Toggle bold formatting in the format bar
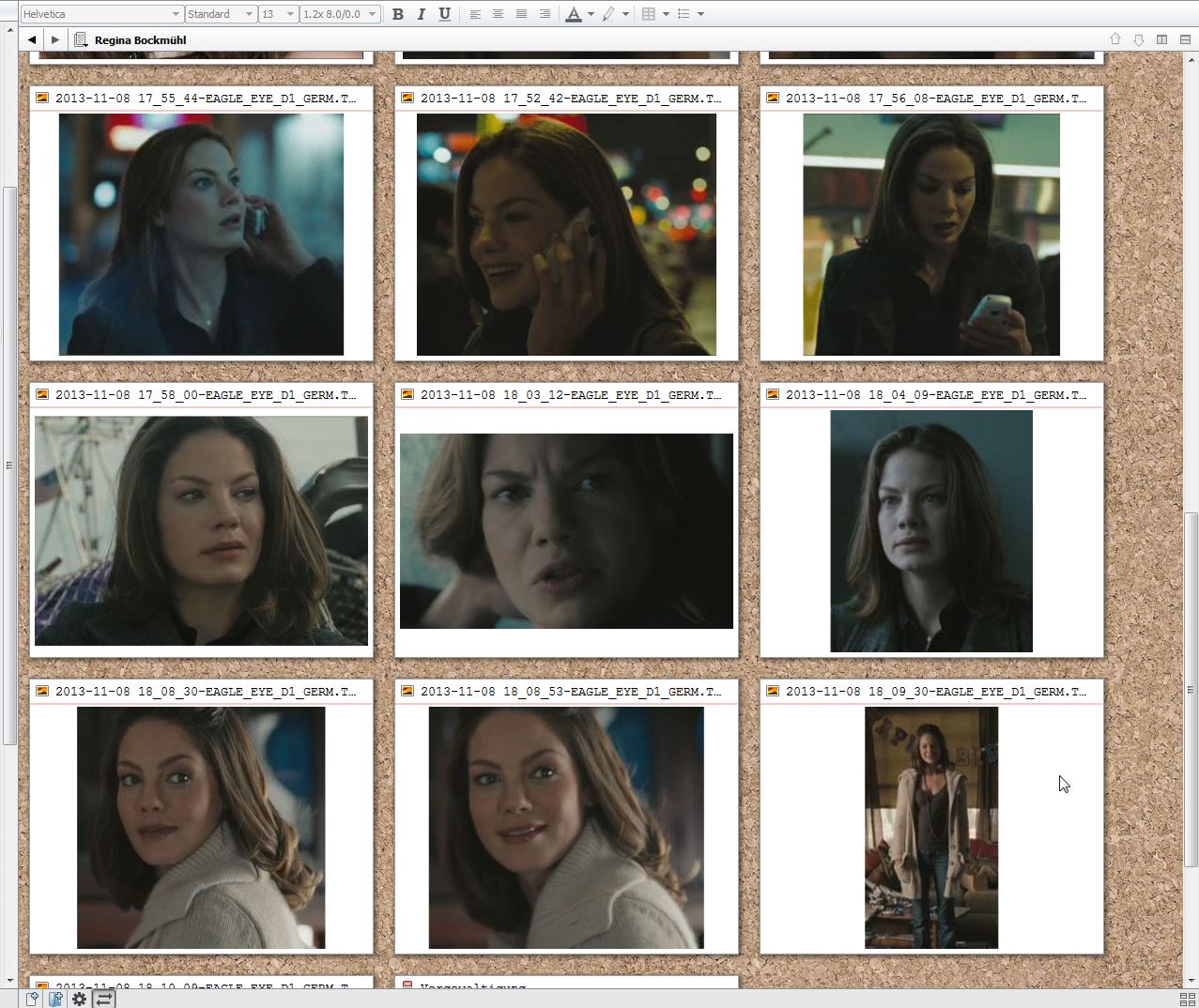 tap(398, 14)
